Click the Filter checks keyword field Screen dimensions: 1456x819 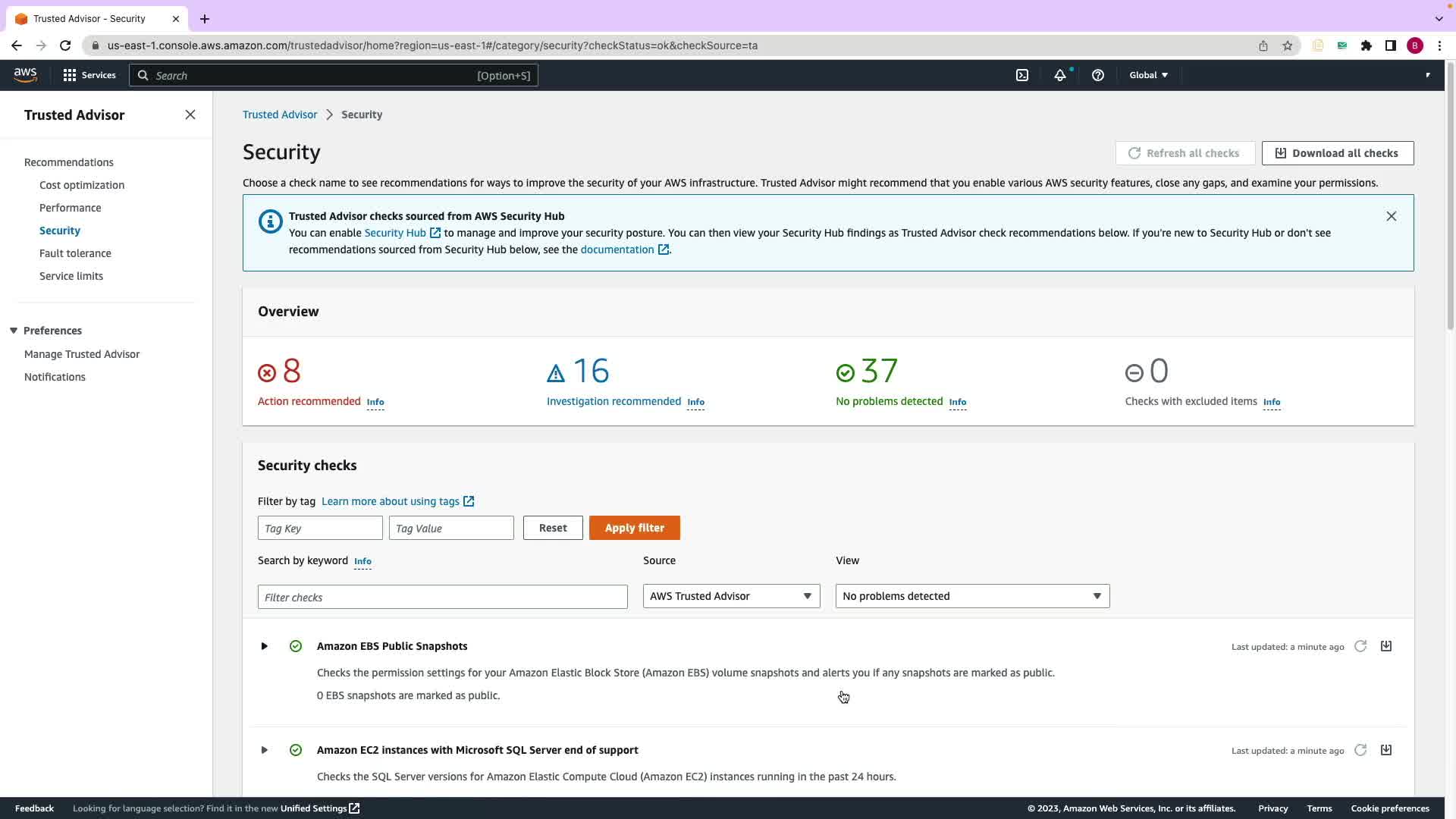point(442,597)
